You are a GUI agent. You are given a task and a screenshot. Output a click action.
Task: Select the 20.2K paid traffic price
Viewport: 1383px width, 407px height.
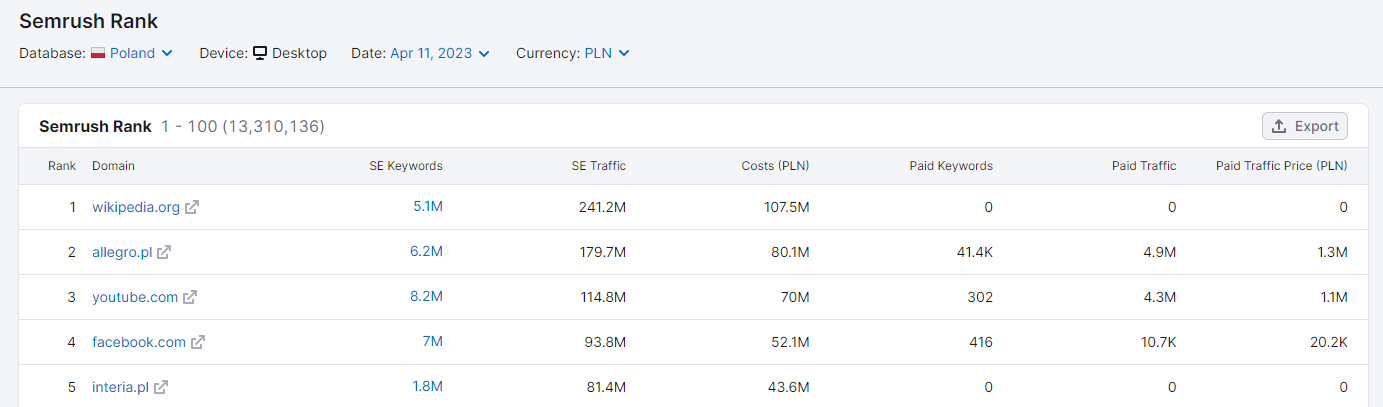[1330, 342]
